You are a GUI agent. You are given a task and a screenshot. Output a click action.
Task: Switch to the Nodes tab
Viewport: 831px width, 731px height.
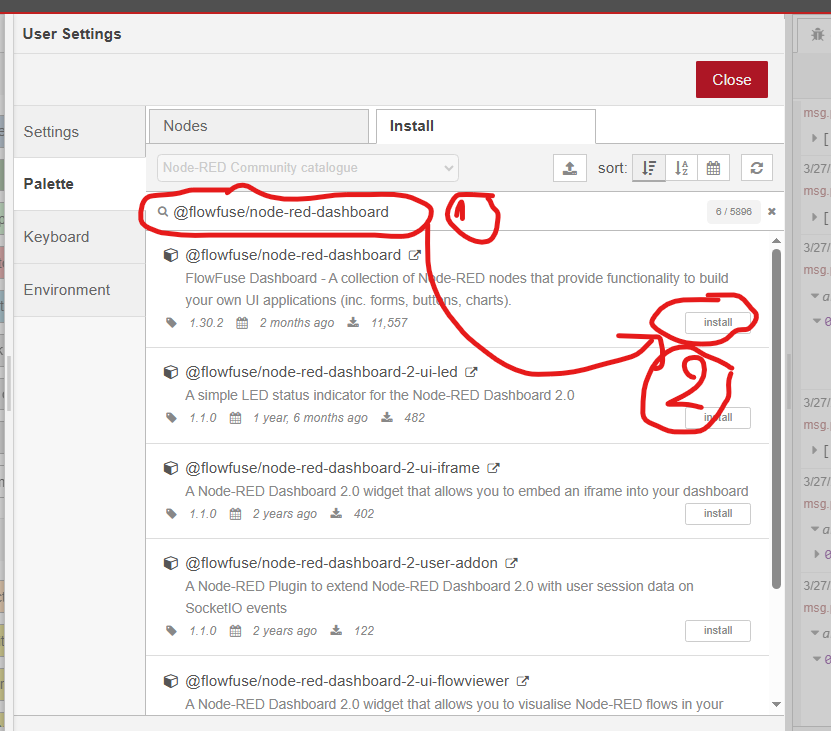pyautogui.click(x=258, y=126)
